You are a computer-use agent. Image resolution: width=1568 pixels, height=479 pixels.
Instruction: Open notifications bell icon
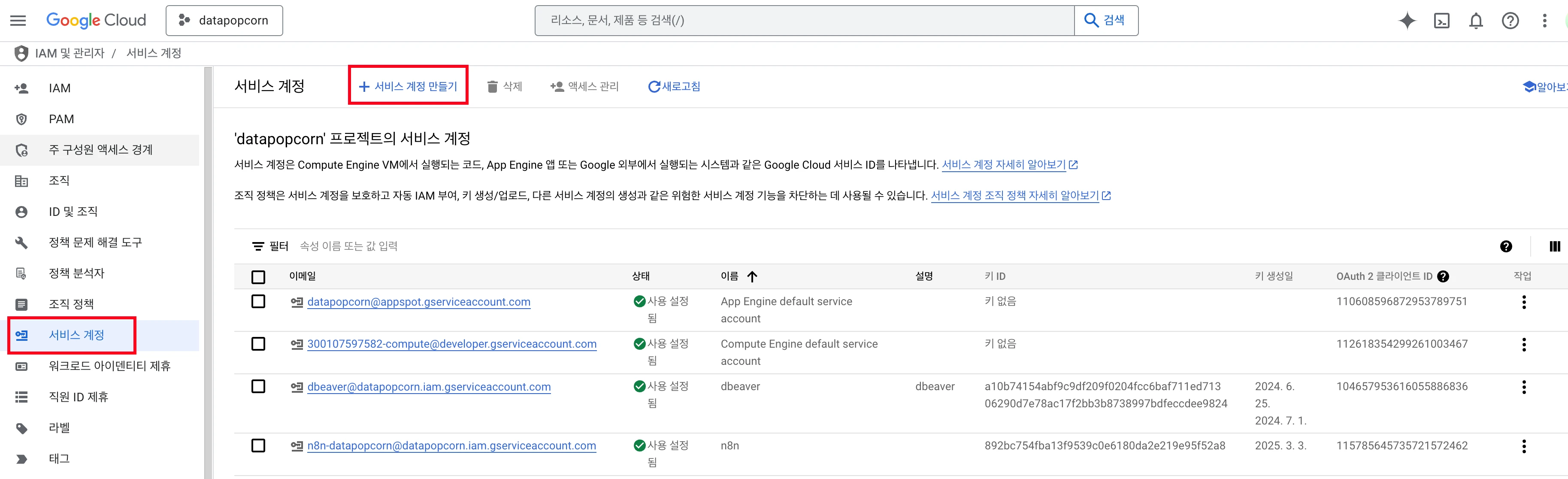[x=1475, y=21]
